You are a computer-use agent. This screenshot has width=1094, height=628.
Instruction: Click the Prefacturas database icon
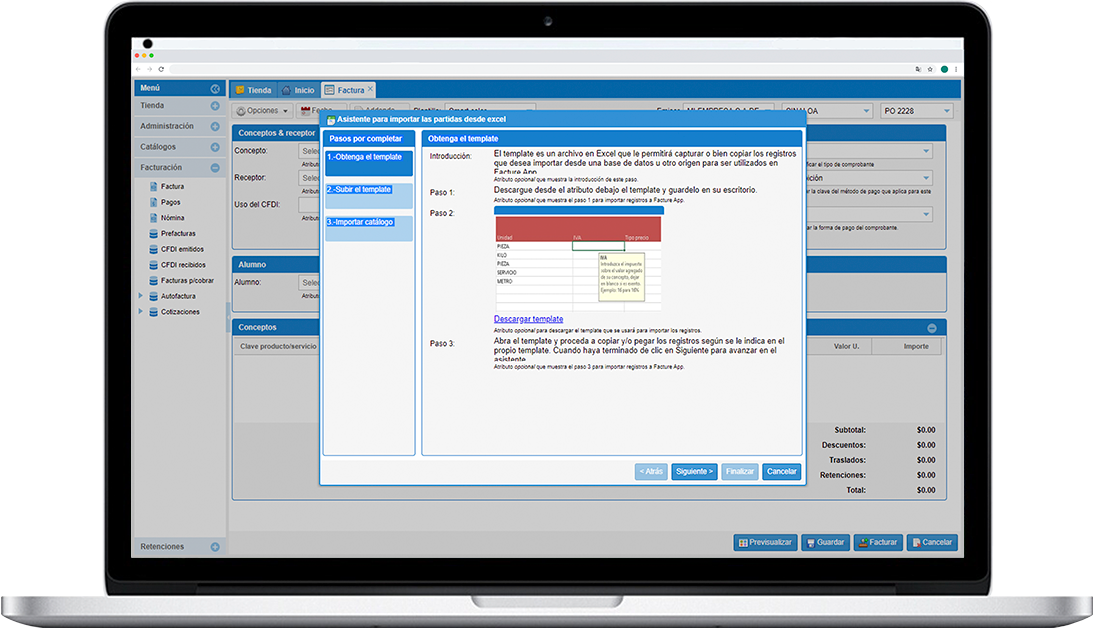(x=153, y=233)
